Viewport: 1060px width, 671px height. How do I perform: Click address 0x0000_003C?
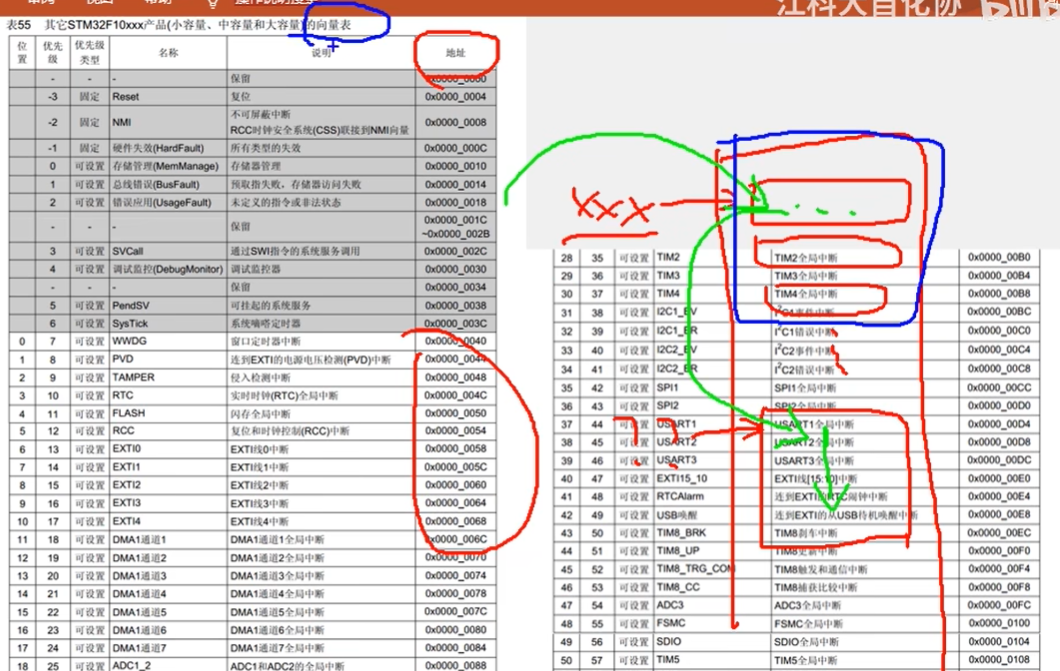click(x=456, y=324)
